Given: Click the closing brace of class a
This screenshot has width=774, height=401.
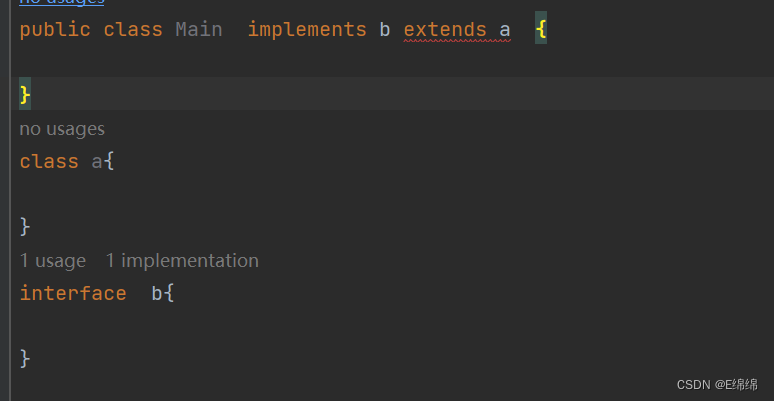Looking at the screenshot, I should point(26,226).
